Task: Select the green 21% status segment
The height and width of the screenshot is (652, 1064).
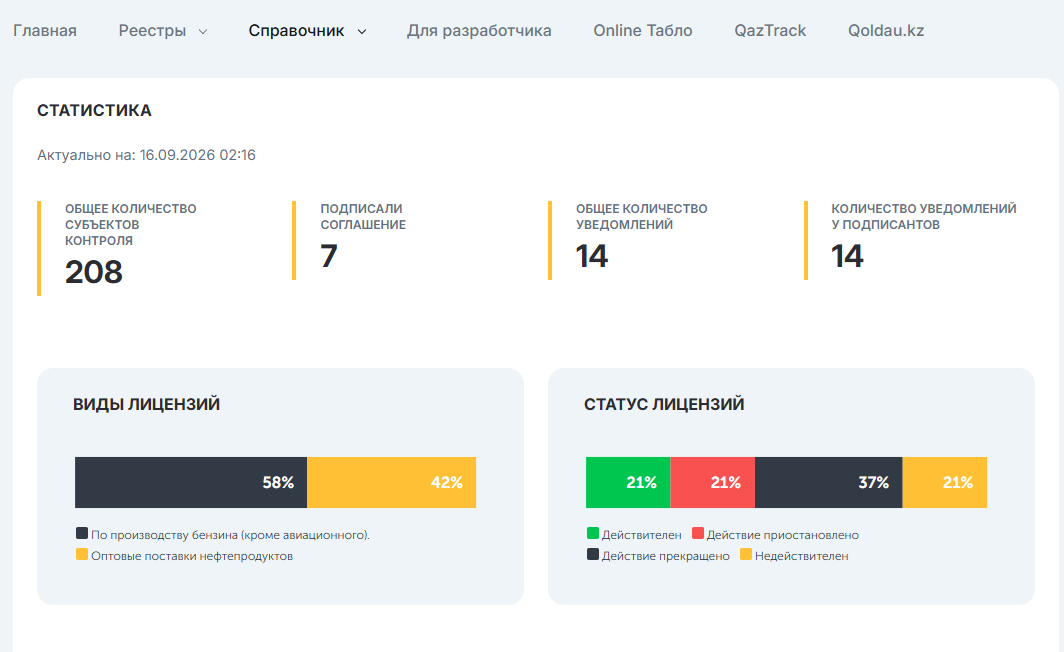Action: [628, 482]
